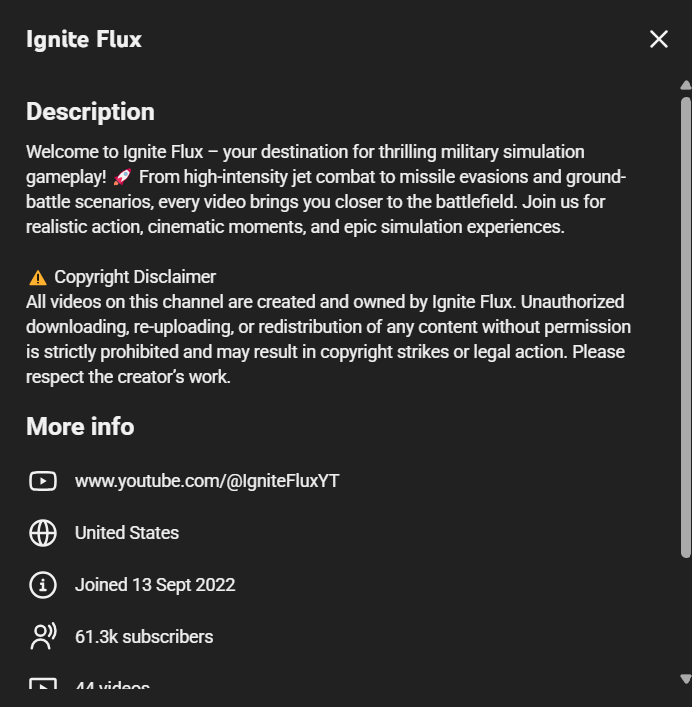
Task: Click the globe icon next to United States
Action: (x=43, y=533)
